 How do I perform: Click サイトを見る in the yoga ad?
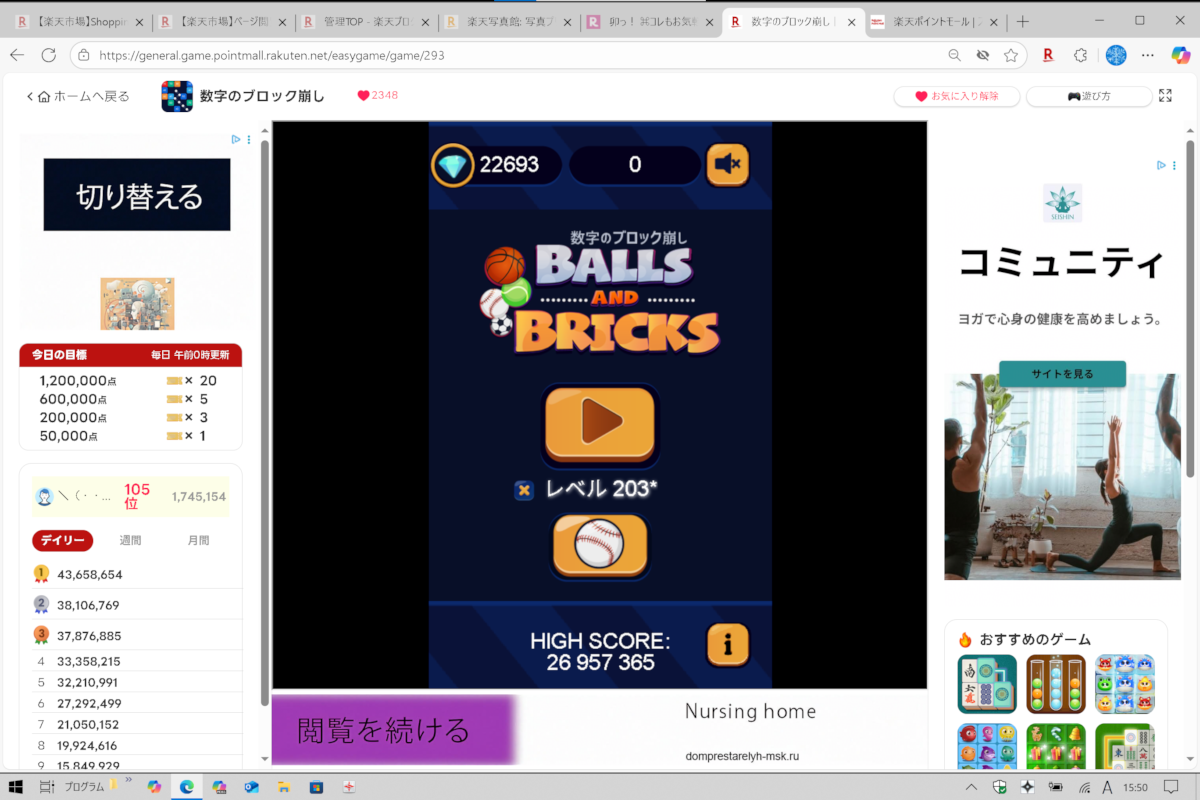pyautogui.click(x=1062, y=374)
